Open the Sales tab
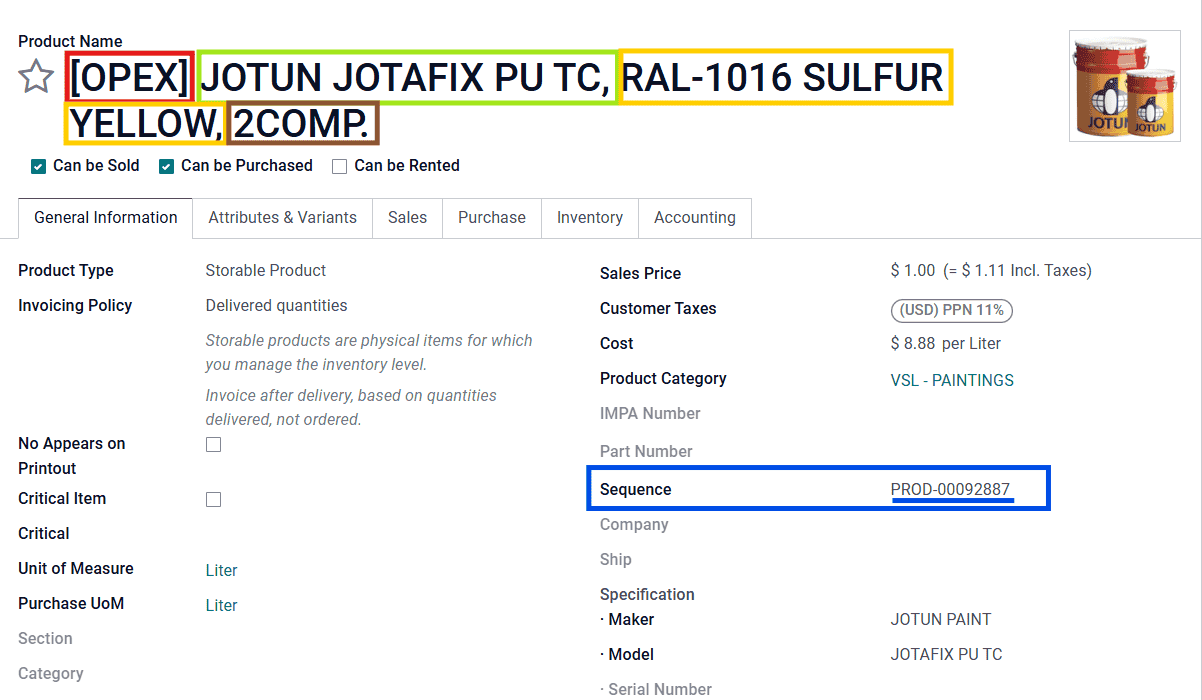1202x700 pixels. coord(407,218)
